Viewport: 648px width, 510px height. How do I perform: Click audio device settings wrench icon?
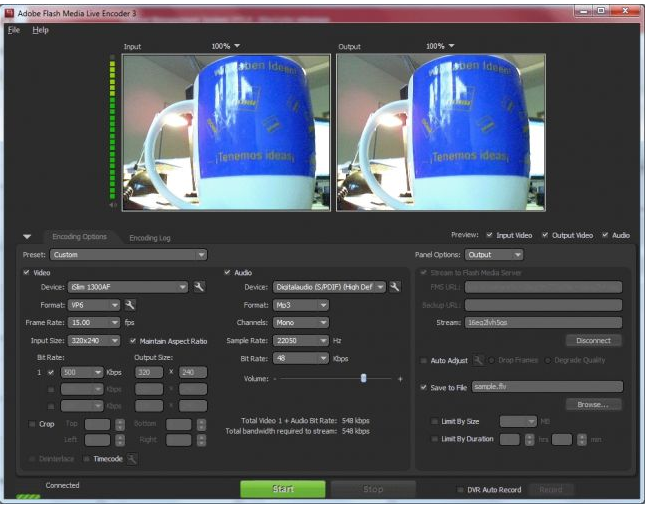pos(395,287)
